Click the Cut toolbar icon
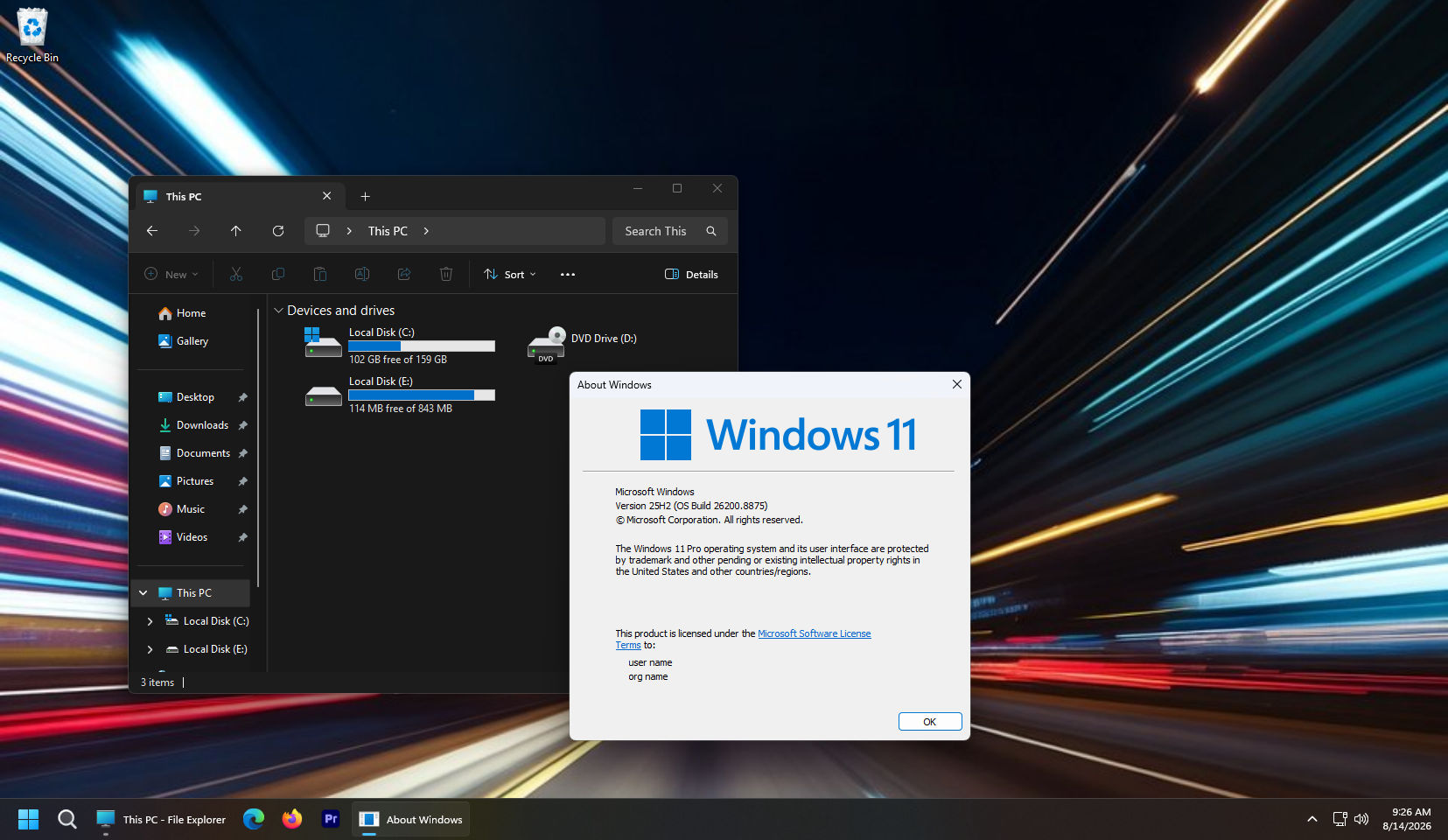 click(x=236, y=274)
